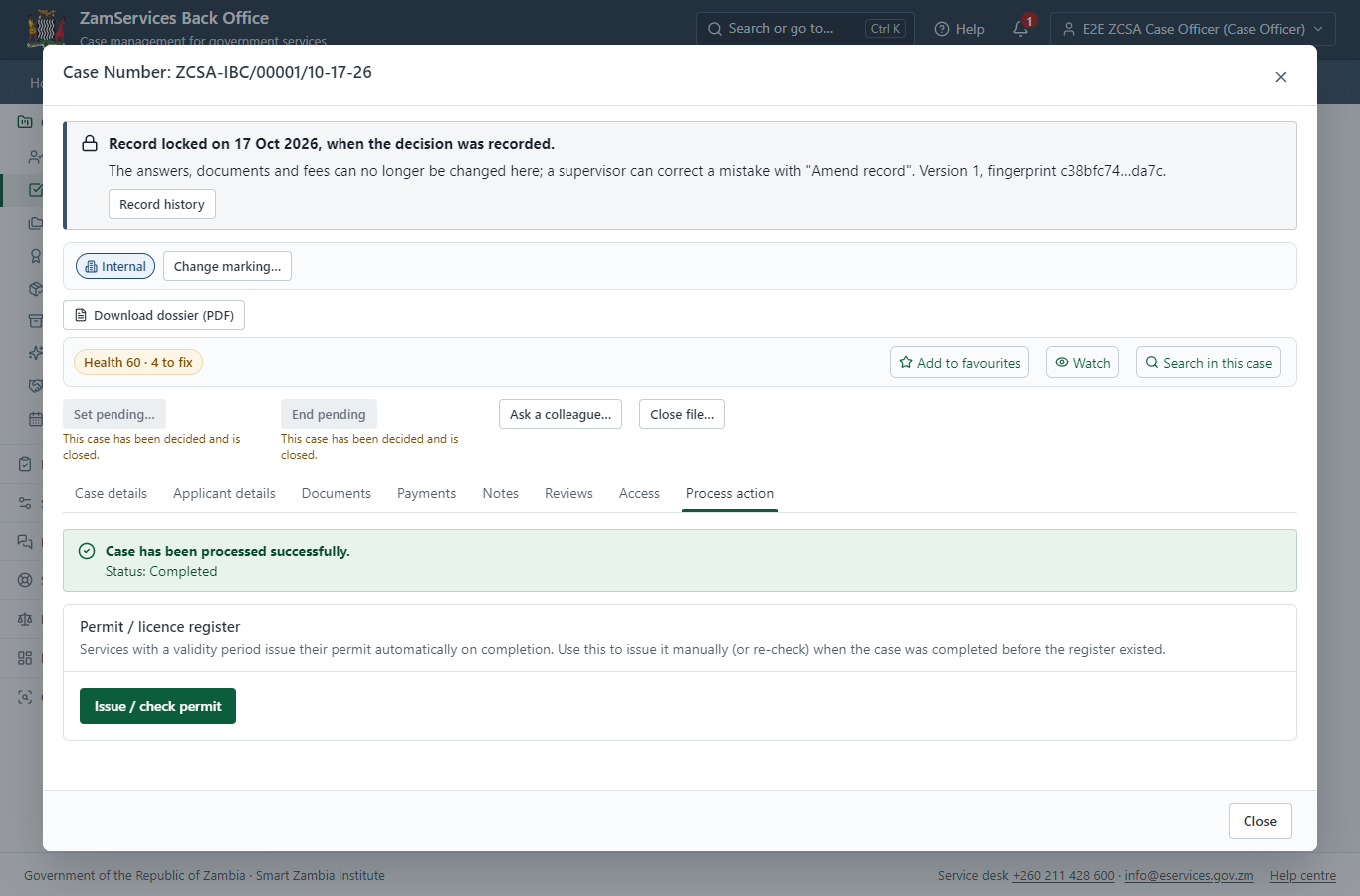Open the grid apps sidebar icon
The image size is (1360, 896).
point(25,658)
